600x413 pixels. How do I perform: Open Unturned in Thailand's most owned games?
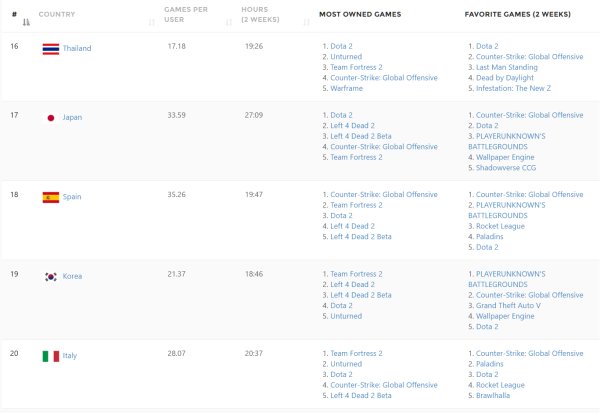(x=346, y=57)
